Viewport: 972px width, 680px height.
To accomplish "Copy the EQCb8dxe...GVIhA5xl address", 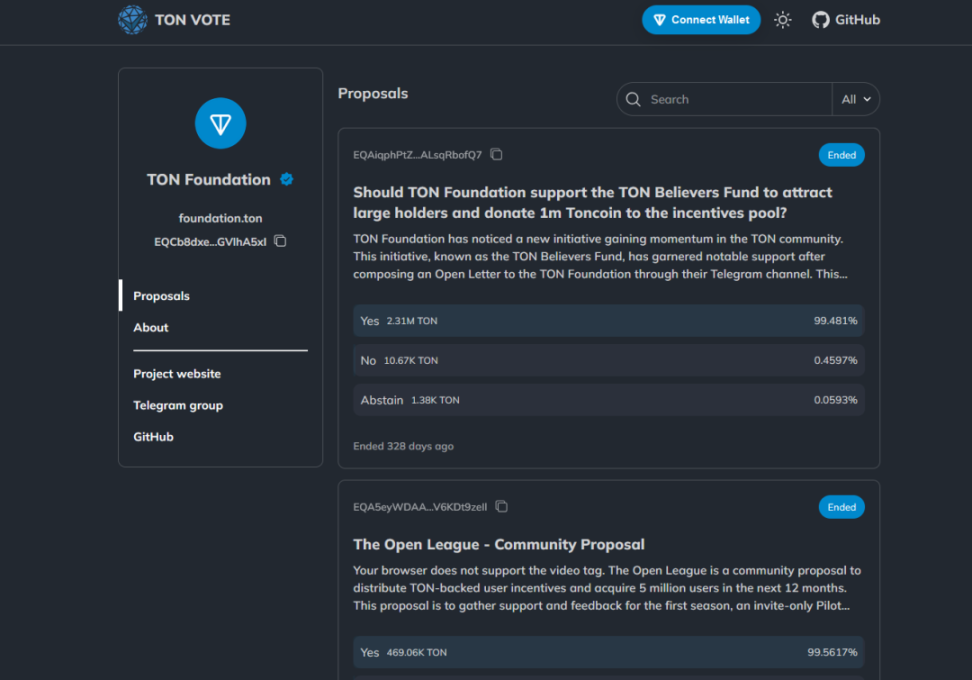I will (280, 241).
